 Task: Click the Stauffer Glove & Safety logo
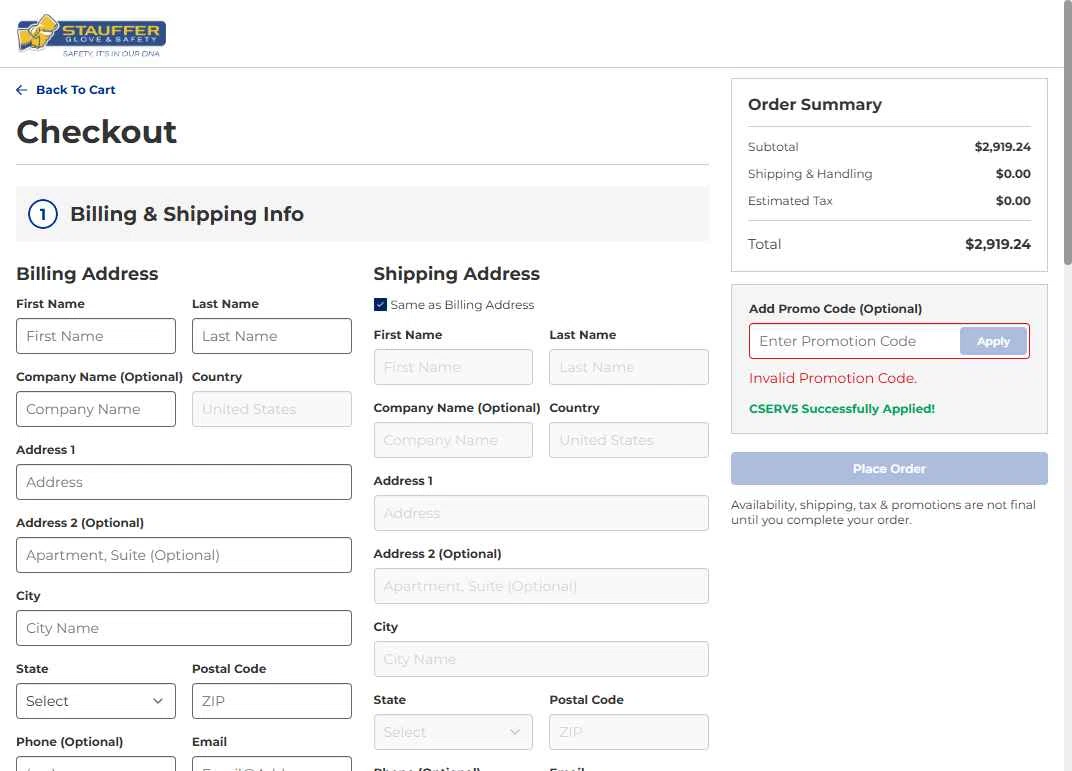coord(92,34)
